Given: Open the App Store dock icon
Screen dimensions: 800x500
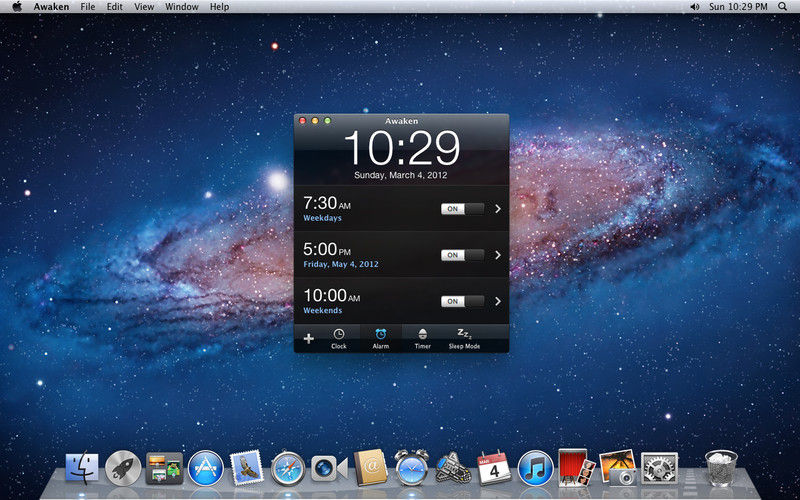Looking at the screenshot, I should pyautogui.click(x=206, y=468).
